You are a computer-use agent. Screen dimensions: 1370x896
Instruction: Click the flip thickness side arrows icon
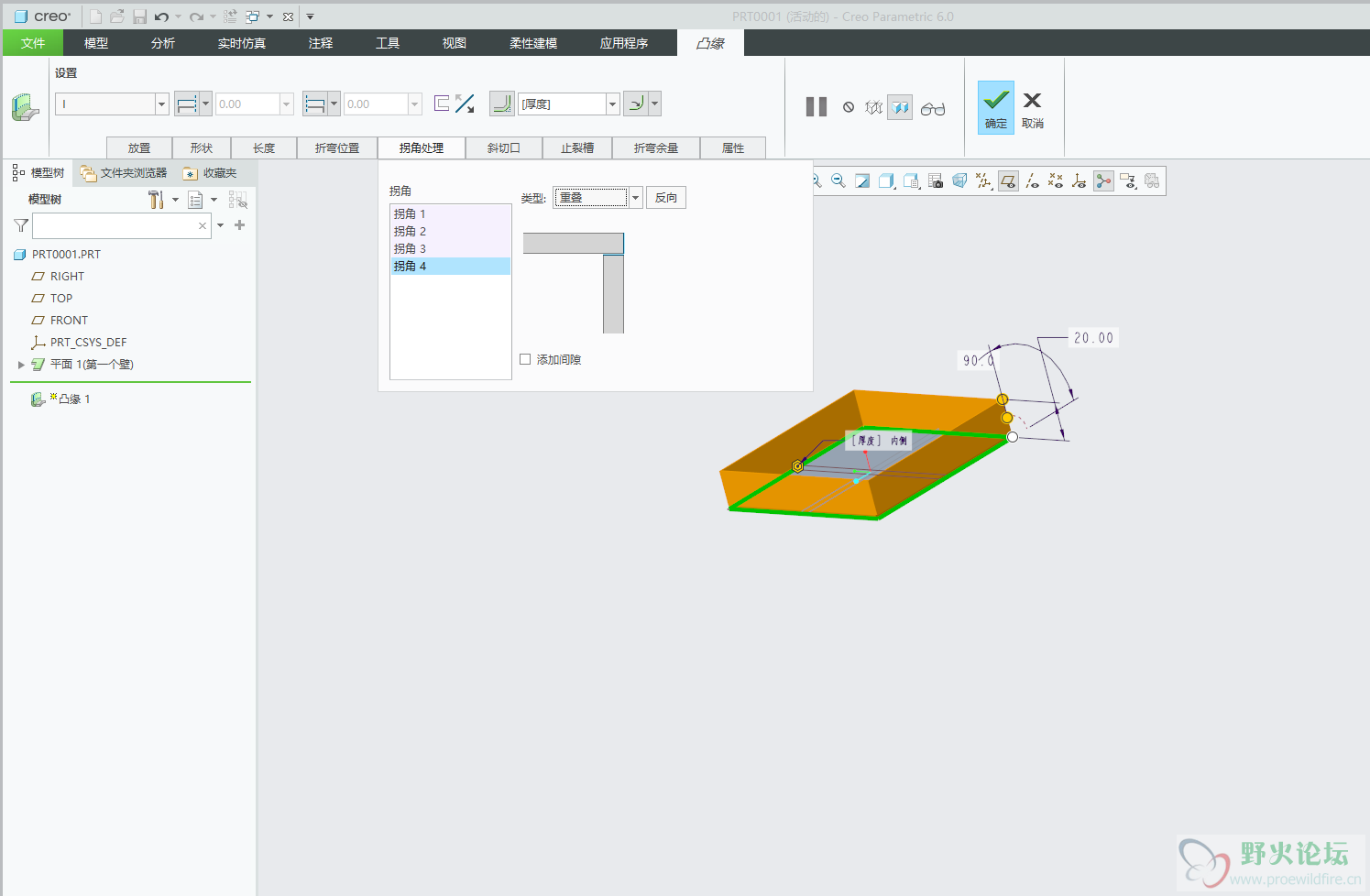[x=465, y=104]
